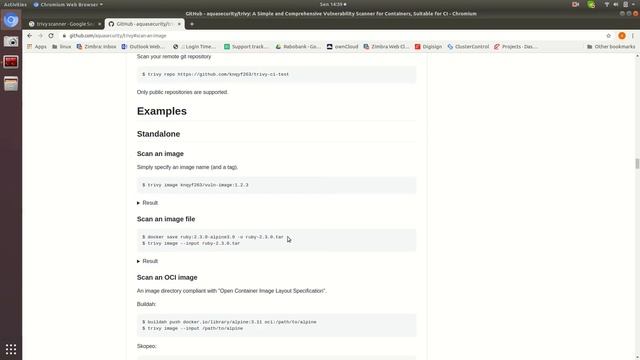Show applications grid in the dock
This screenshot has height=360, width=640.
point(11,349)
